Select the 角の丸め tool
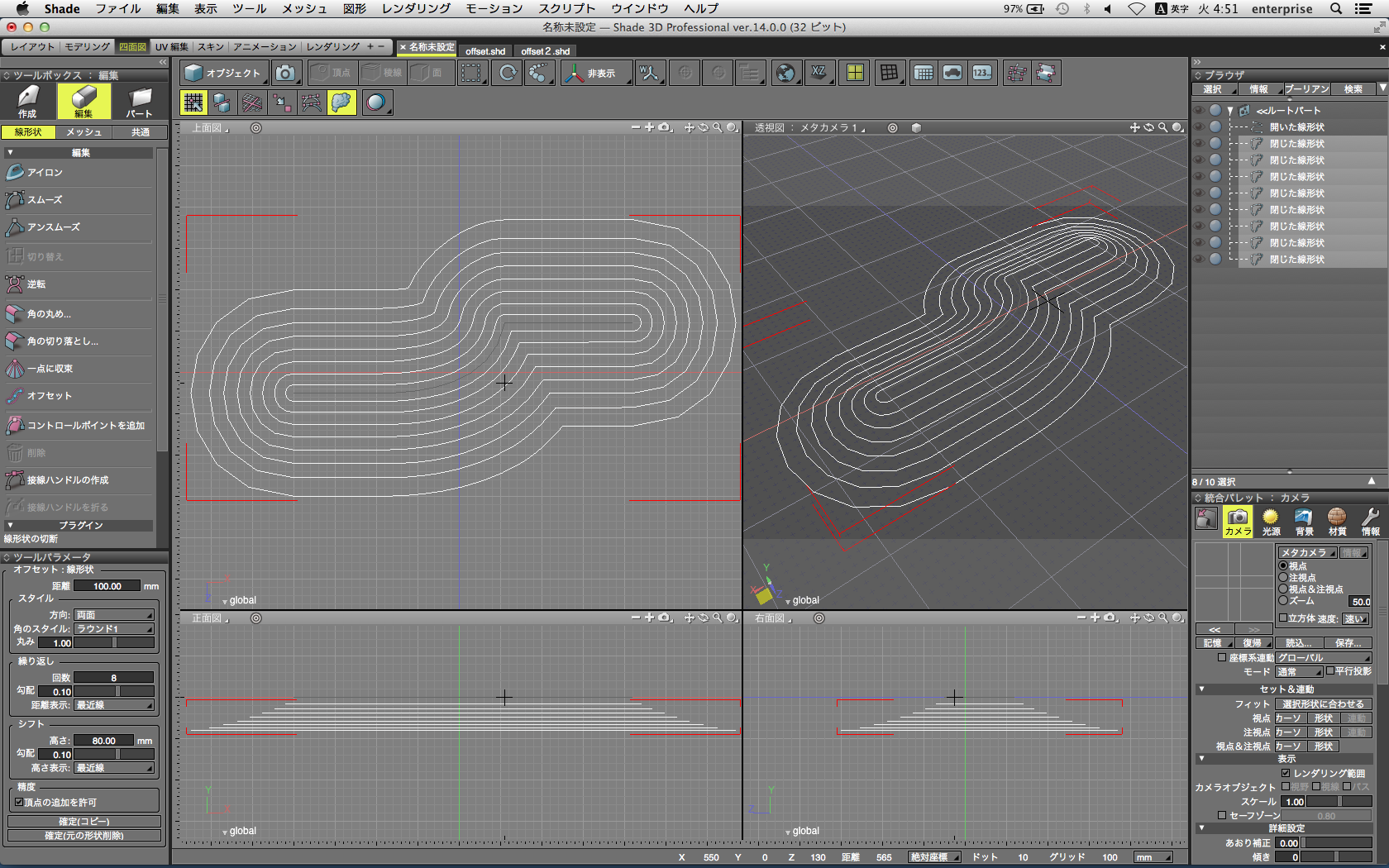Viewport: 1389px width, 868px height. pyautogui.click(x=48, y=314)
